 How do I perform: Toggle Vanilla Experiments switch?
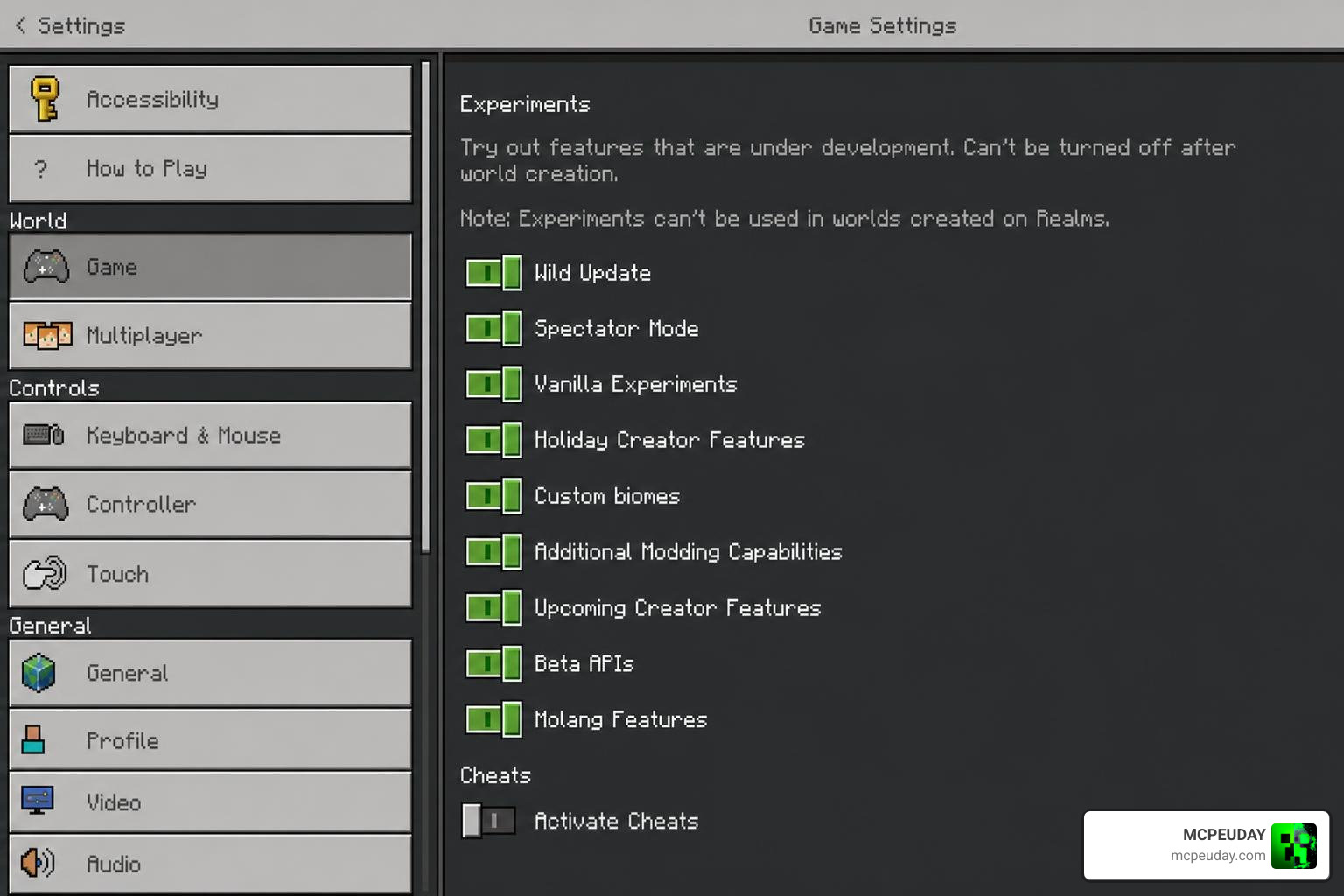[493, 384]
